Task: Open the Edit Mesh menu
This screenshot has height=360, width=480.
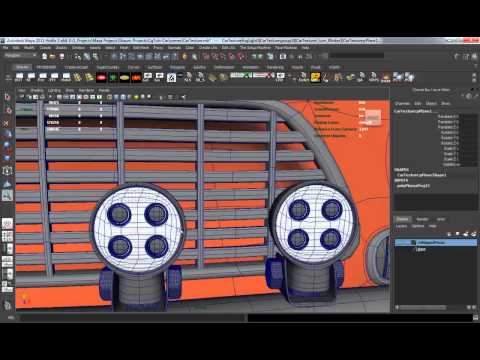Action: (141, 48)
